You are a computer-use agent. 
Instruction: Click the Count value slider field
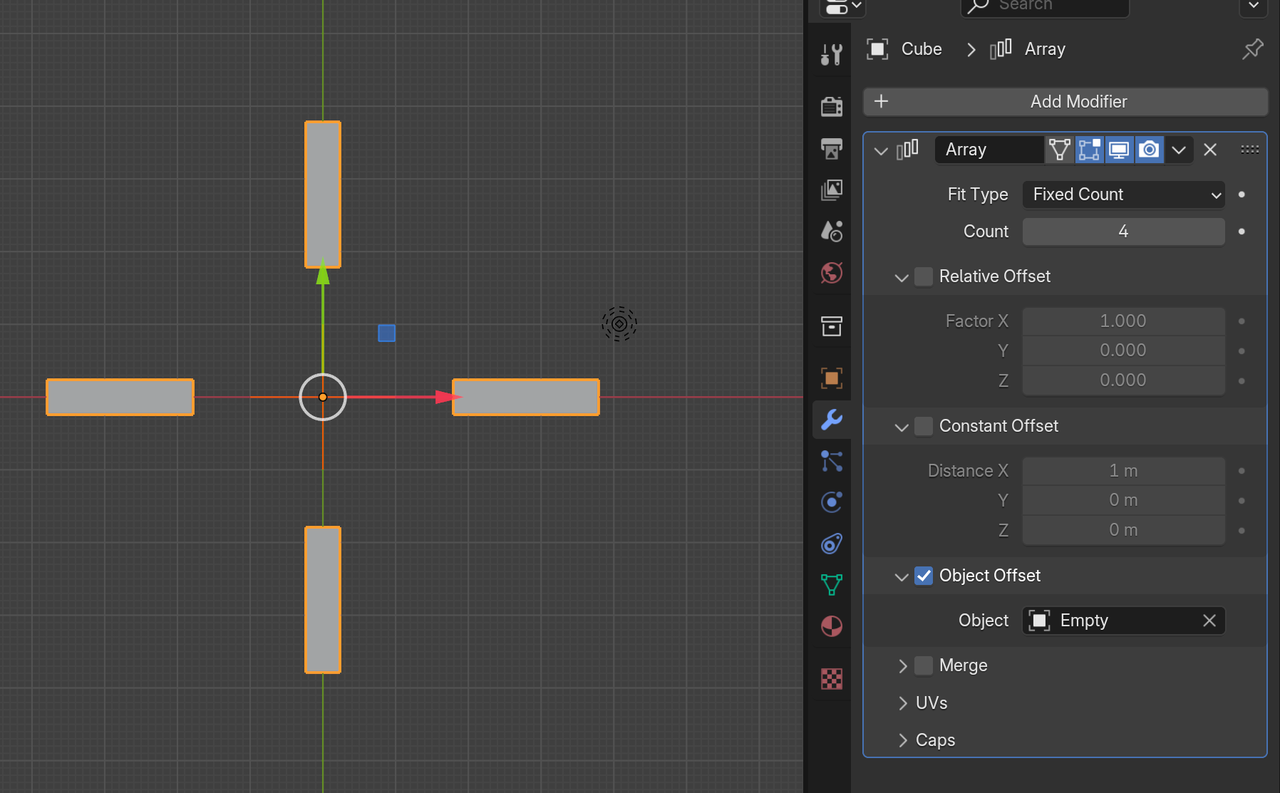pos(1124,231)
